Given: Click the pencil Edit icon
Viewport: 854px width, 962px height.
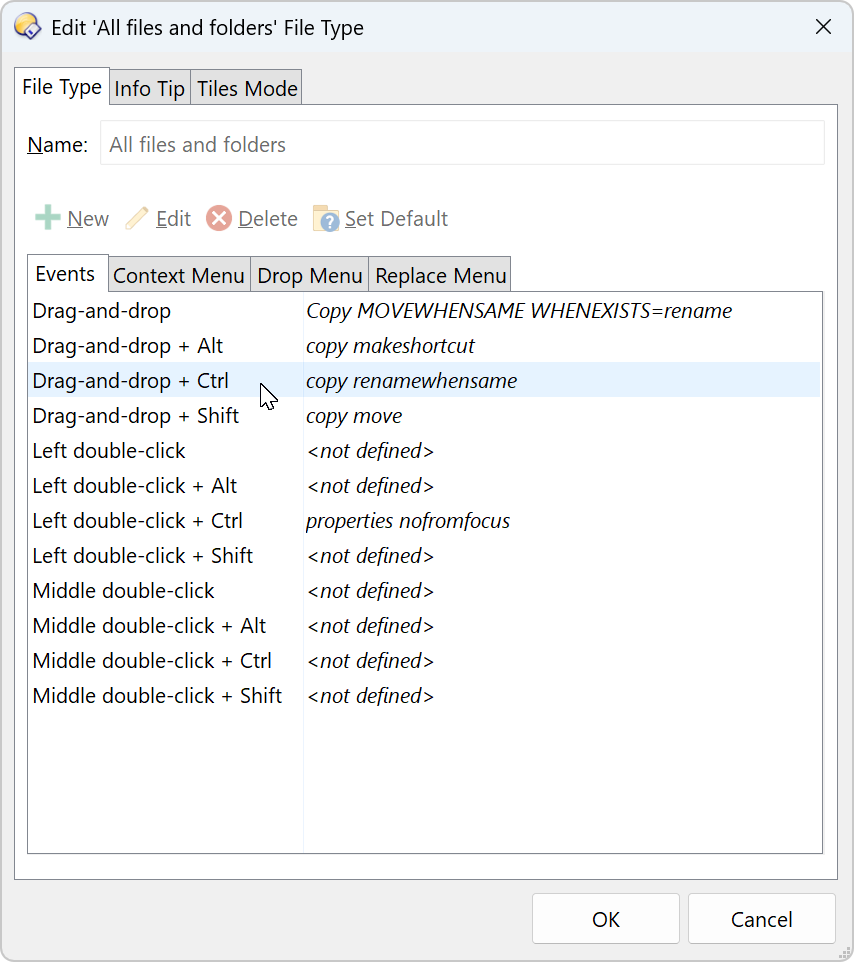Looking at the screenshot, I should [137, 218].
